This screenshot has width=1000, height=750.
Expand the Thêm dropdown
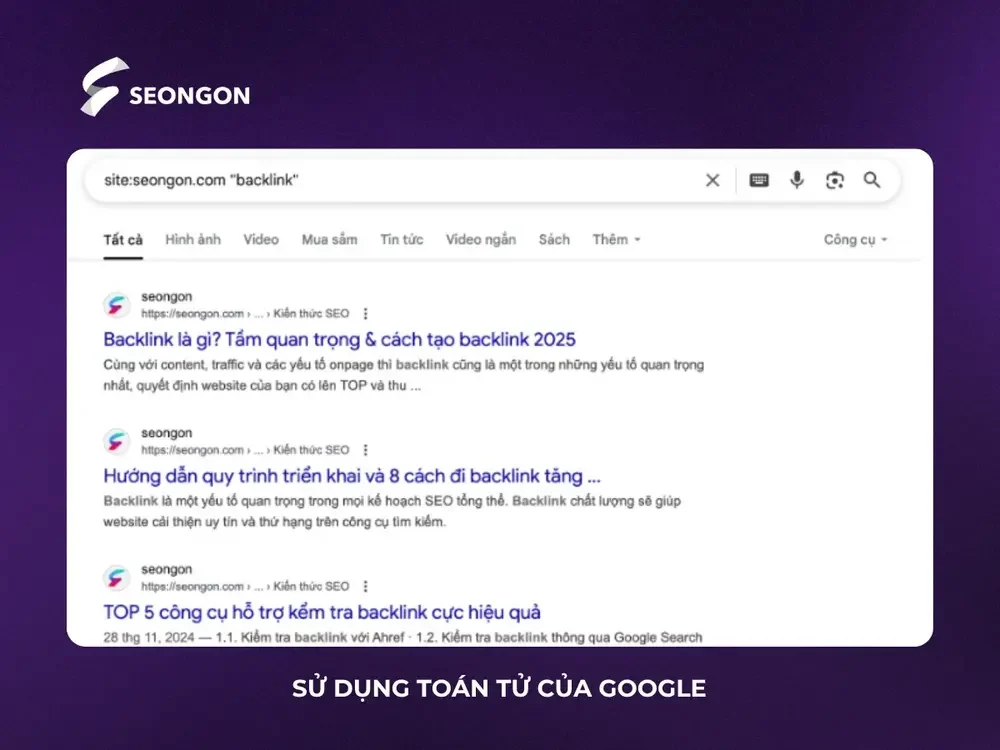[x=616, y=240]
